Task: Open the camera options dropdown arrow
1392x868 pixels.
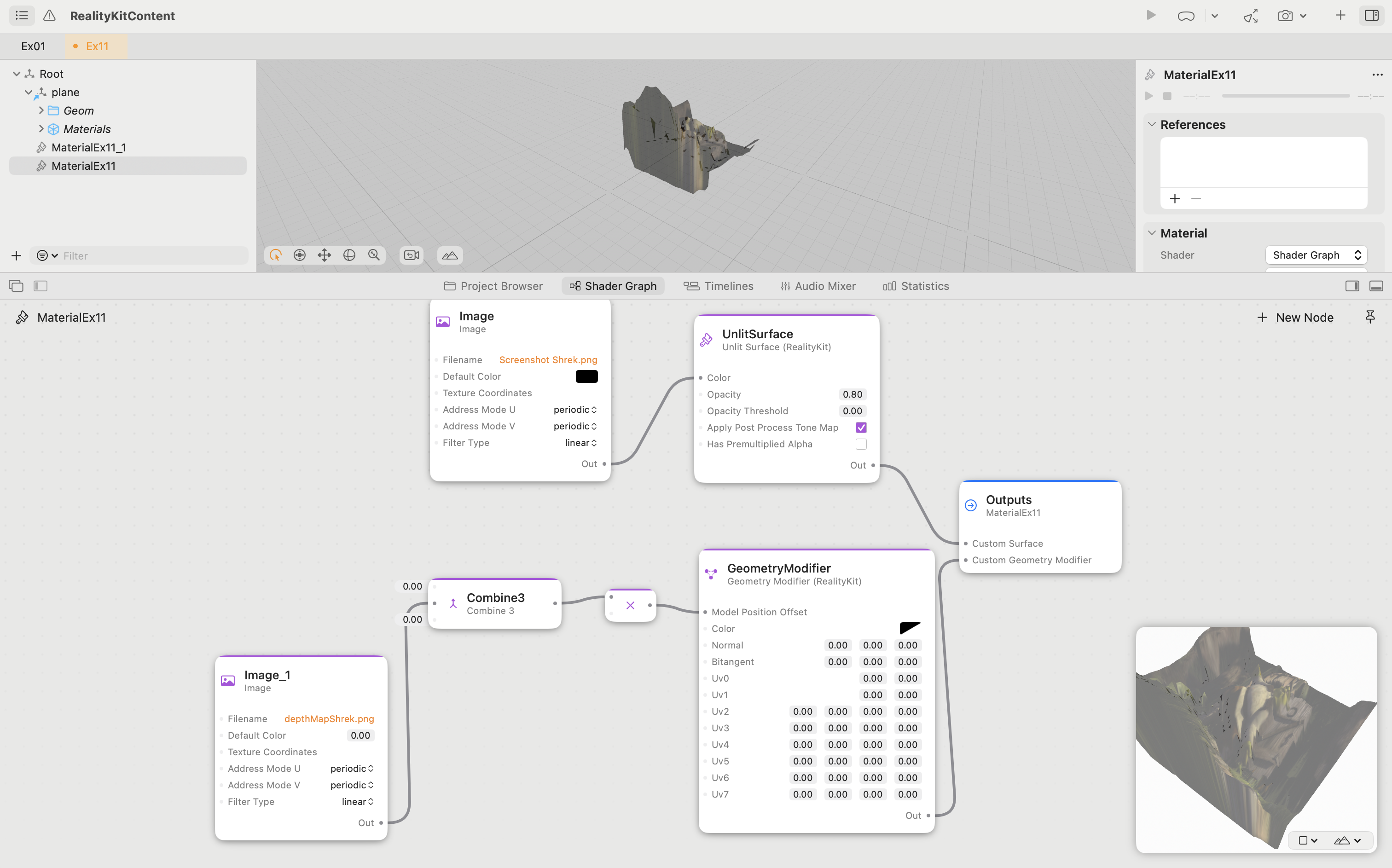Action: [x=1303, y=16]
